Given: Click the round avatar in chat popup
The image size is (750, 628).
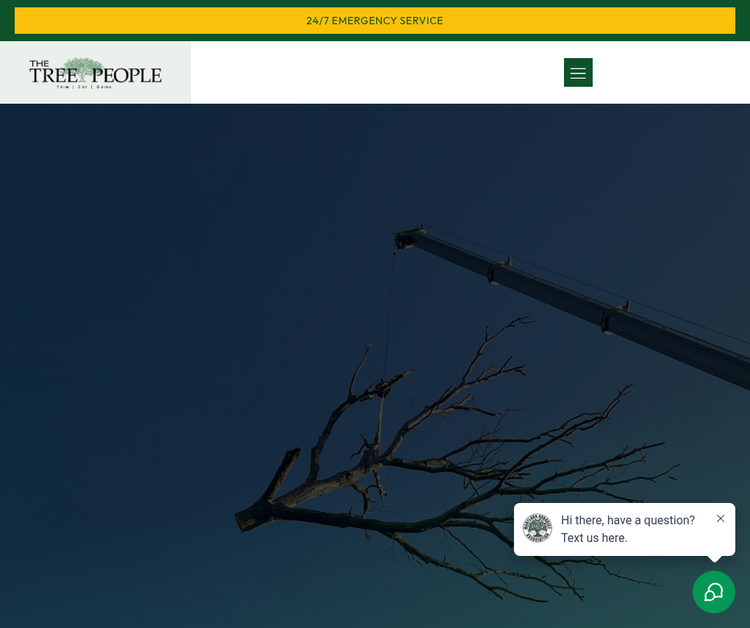Looking at the screenshot, I should (537, 528).
